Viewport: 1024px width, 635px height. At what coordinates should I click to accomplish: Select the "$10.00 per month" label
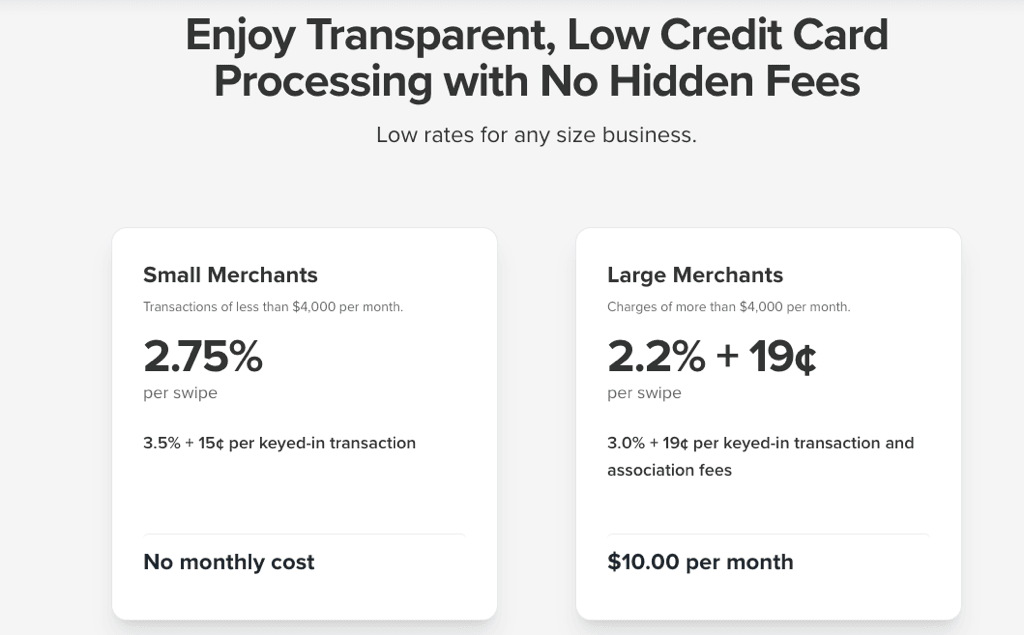pyautogui.click(x=700, y=562)
